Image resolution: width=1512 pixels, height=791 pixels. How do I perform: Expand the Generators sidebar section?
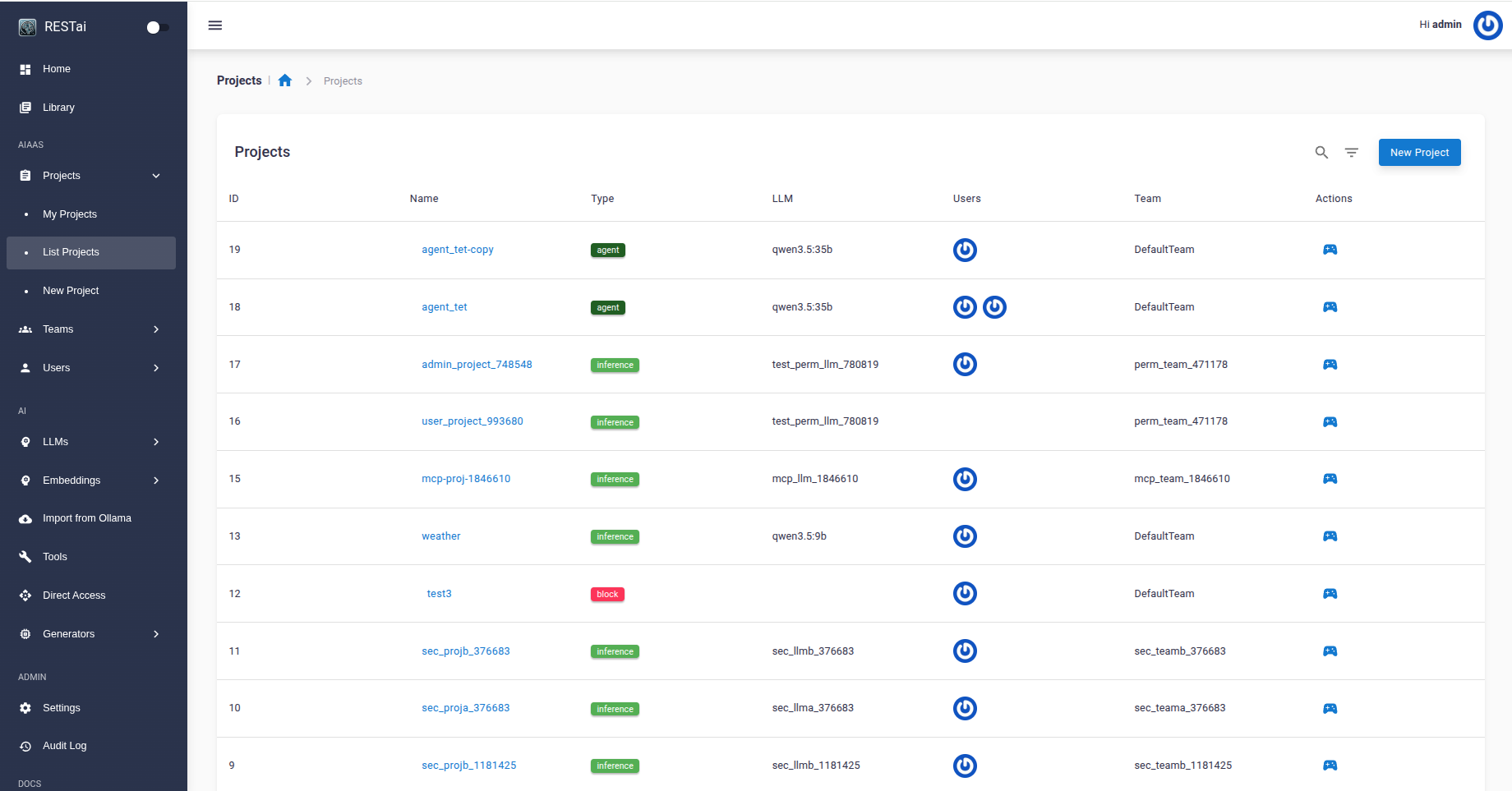[91, 634]
